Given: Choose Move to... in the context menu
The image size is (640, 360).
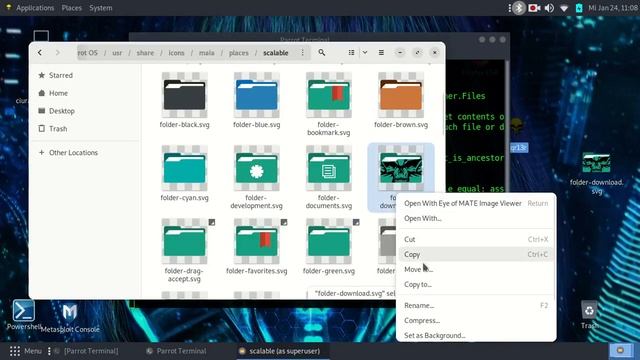Looking at the screenshot, I should 476,269.
